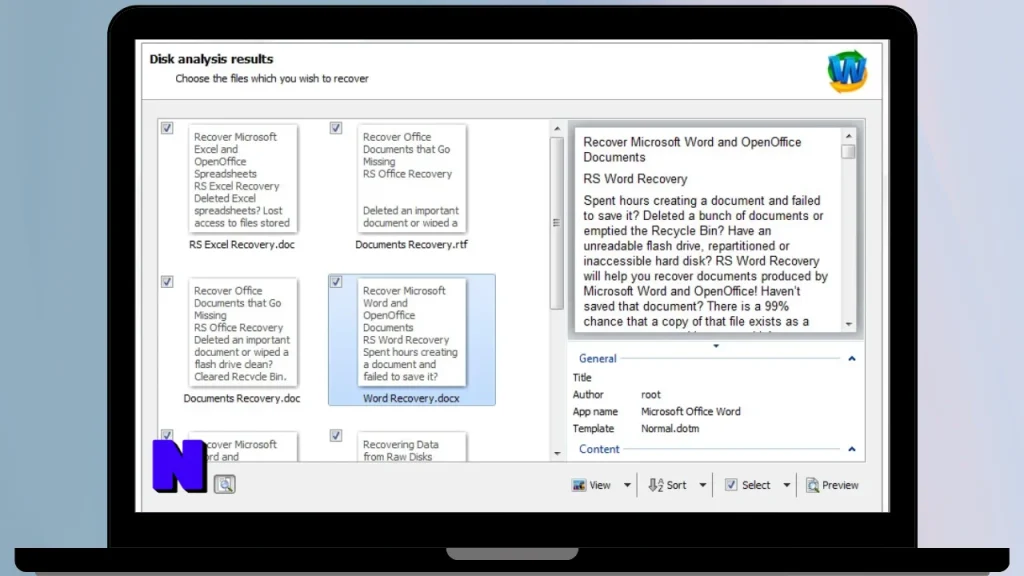
Task: Click the magnifier search icon at bottom left
Action: point(225,485)
